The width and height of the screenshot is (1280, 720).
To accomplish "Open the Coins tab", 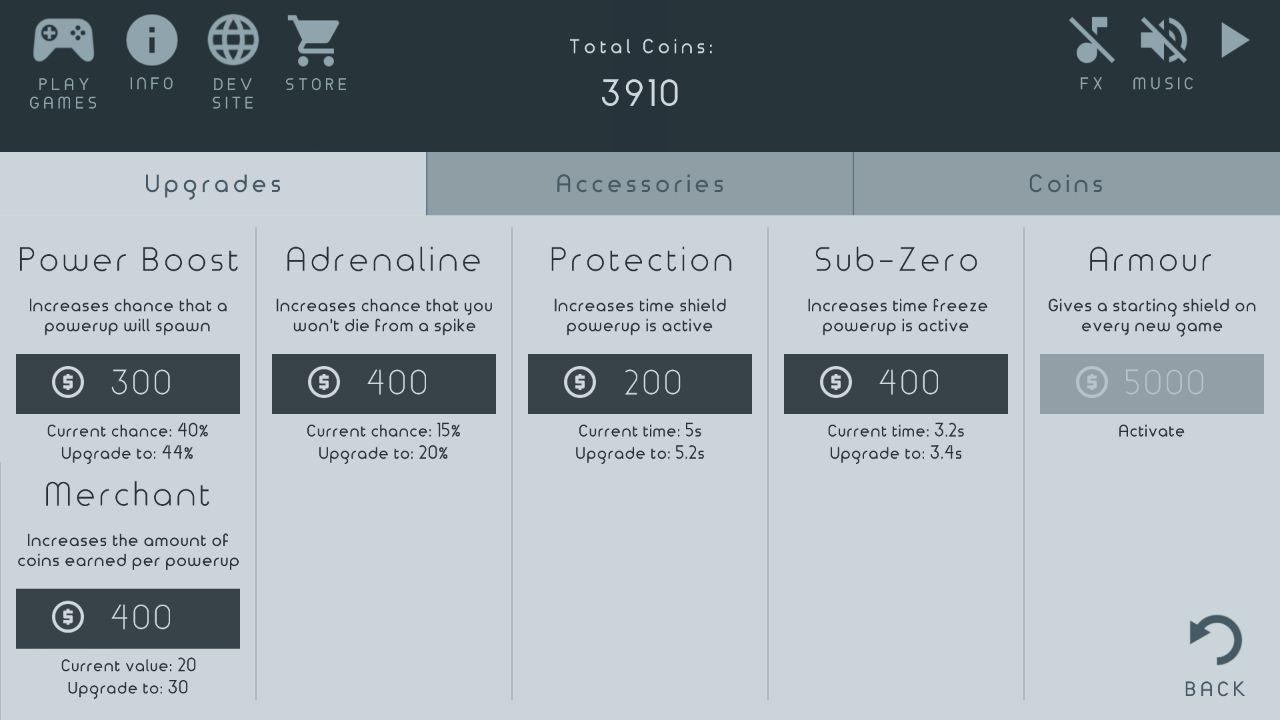I will pyautogui.click(x=1066, y=184).
